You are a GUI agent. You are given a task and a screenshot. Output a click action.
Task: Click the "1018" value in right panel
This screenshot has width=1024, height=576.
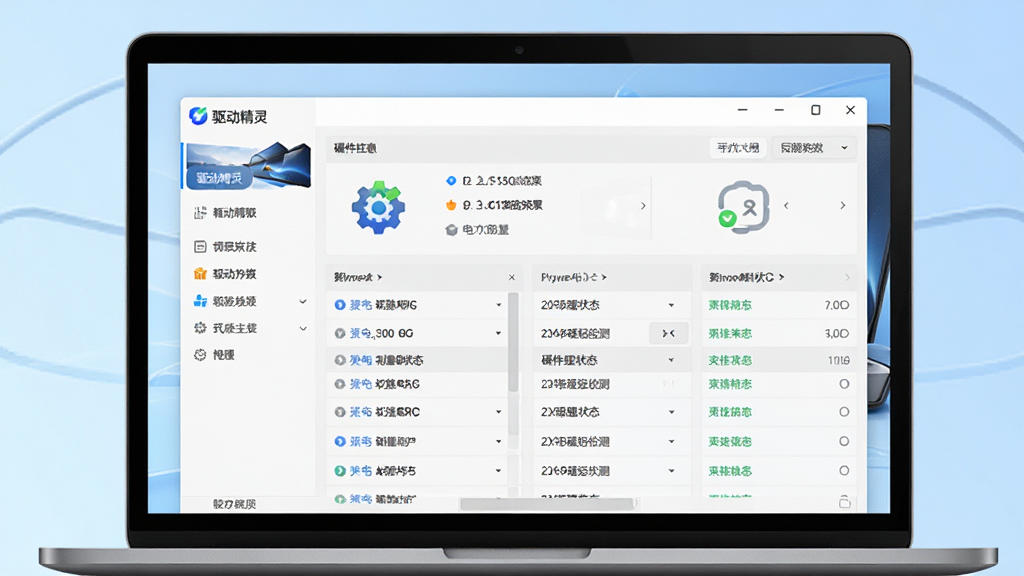point(839,360)
